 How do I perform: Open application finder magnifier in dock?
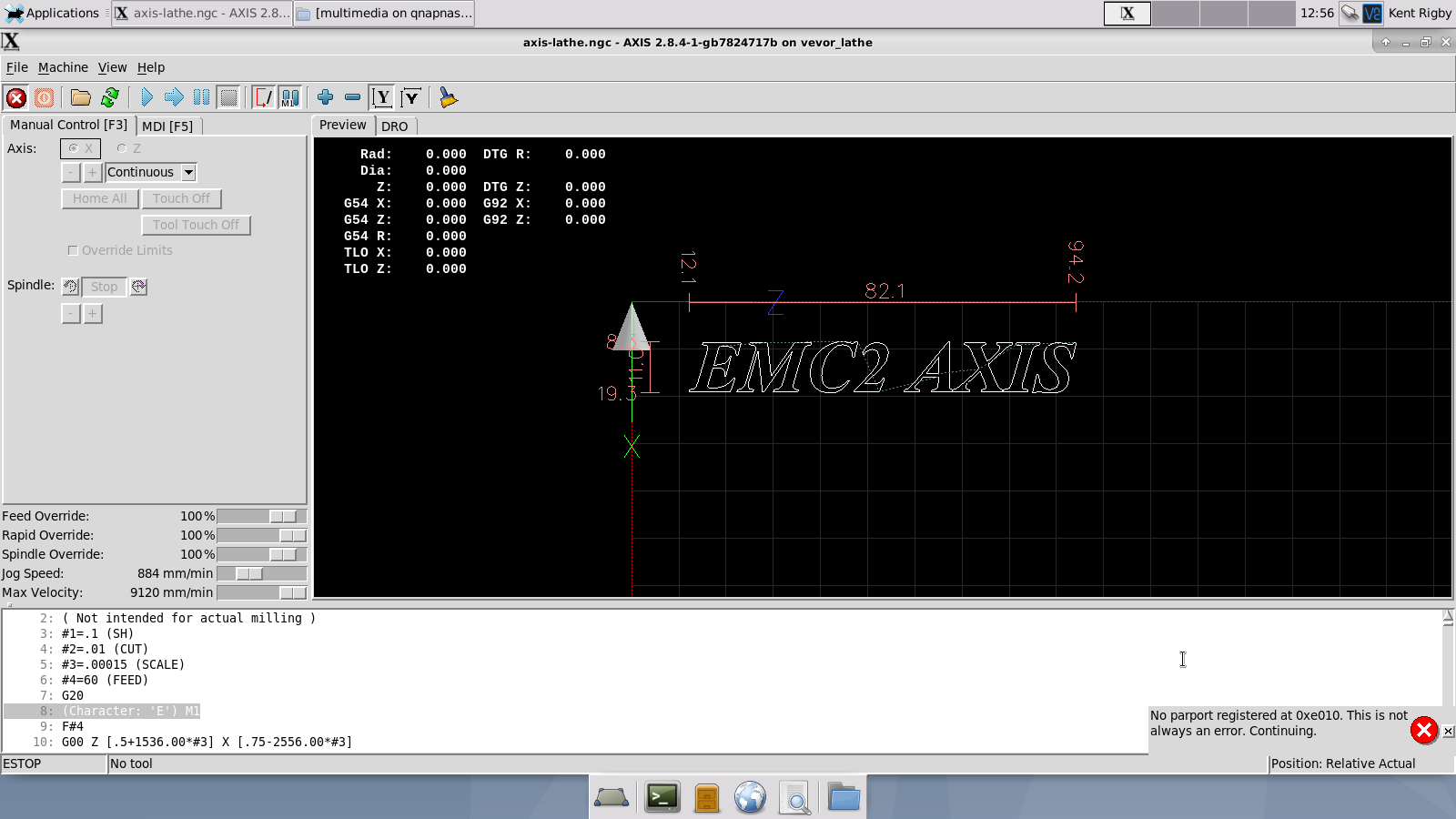point(795,798)
